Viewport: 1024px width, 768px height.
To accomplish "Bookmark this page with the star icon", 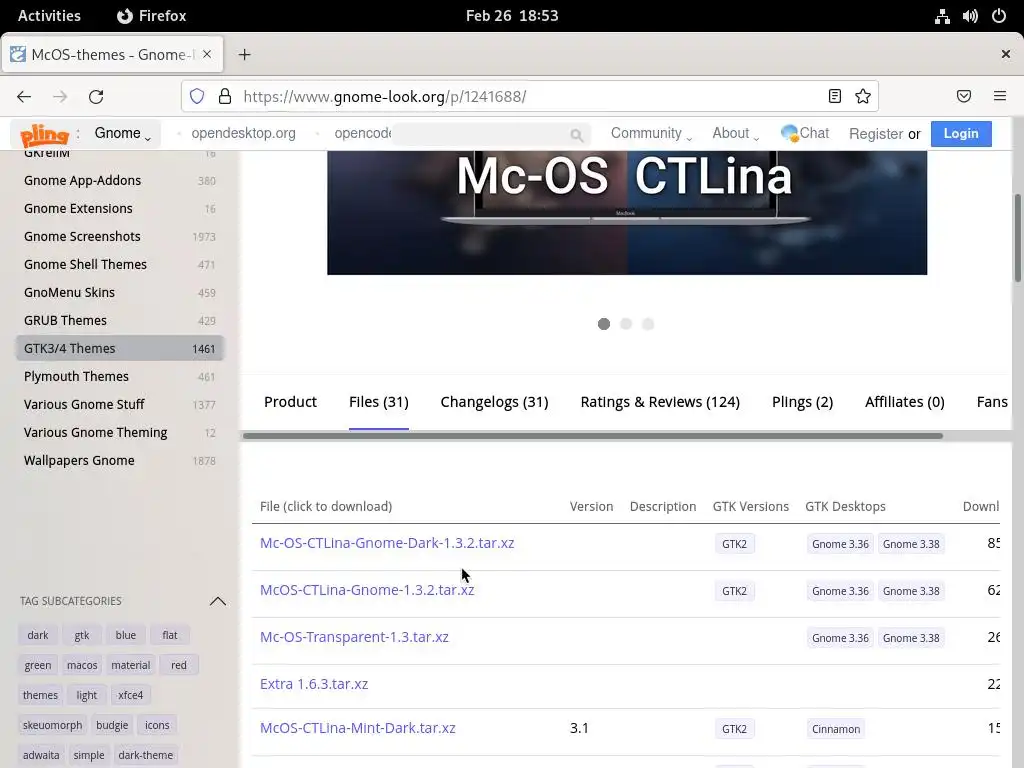I will click(863, 97).
